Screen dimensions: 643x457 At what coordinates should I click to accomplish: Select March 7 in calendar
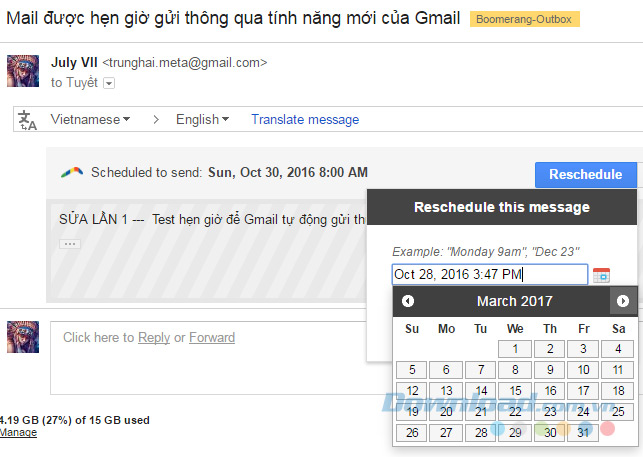(x=481, y=370)
